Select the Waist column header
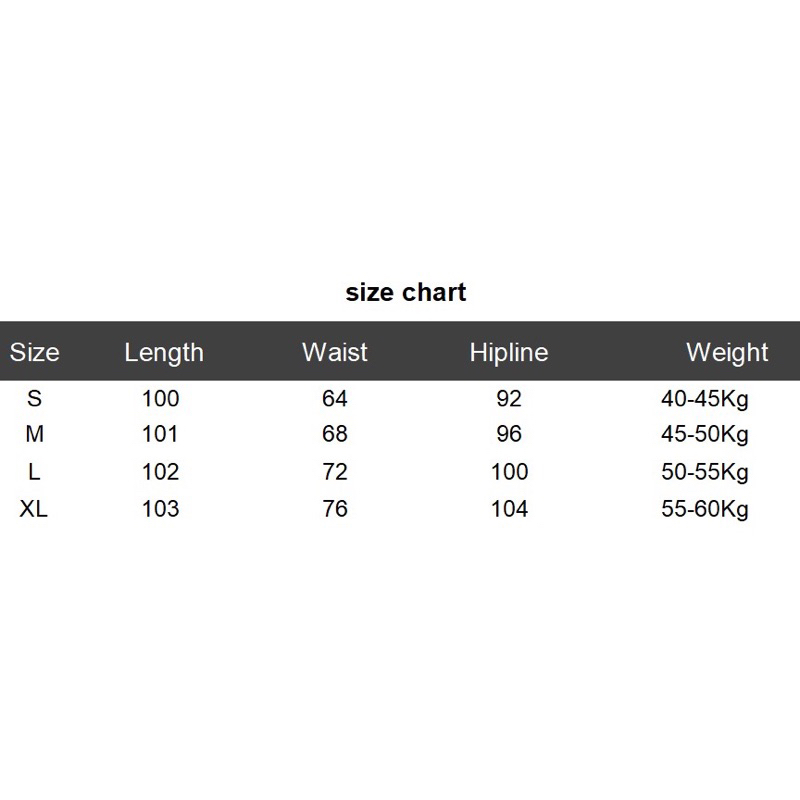This screenshot has height=800, width=800. tap(335, 352)
